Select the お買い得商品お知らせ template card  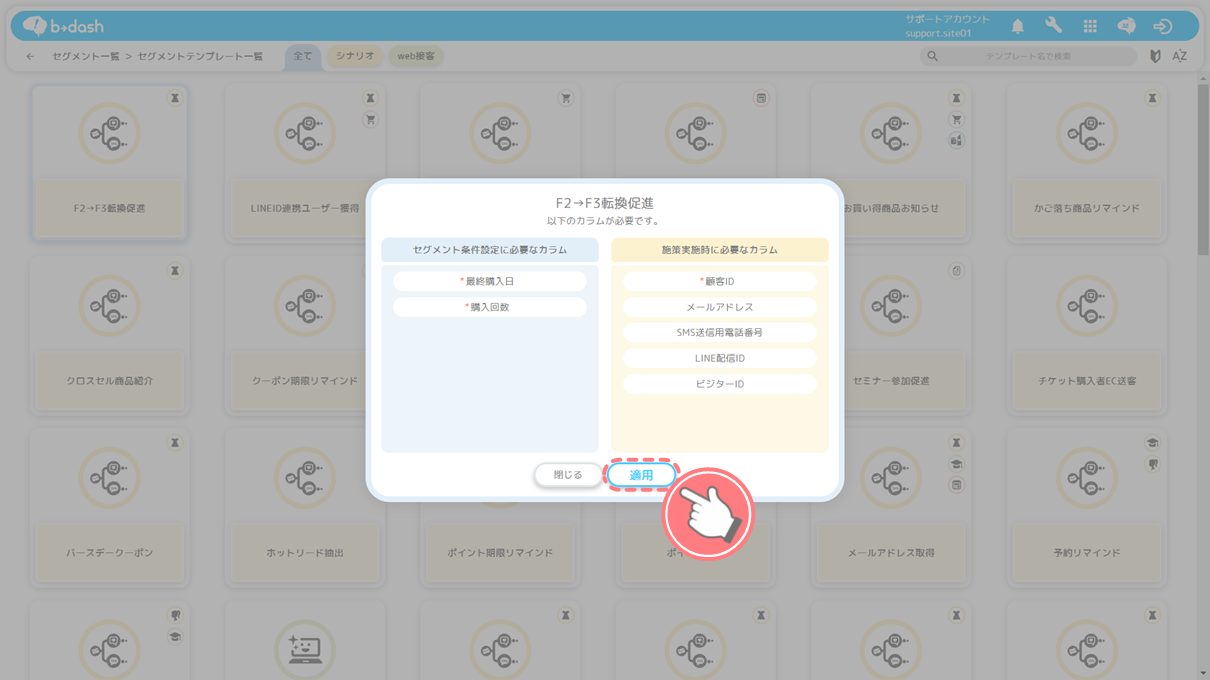coord(891,163)
